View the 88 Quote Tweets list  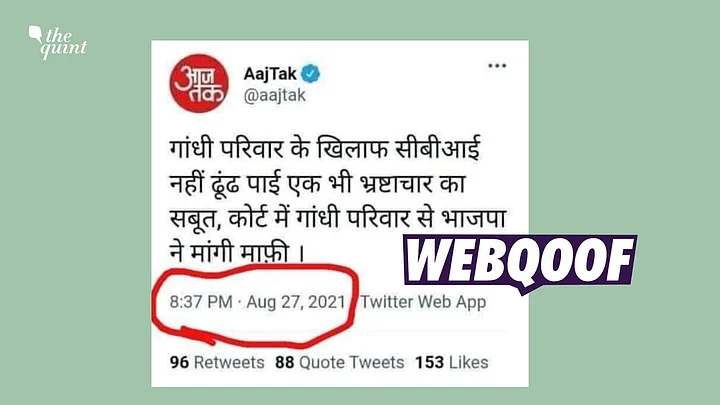339,362
